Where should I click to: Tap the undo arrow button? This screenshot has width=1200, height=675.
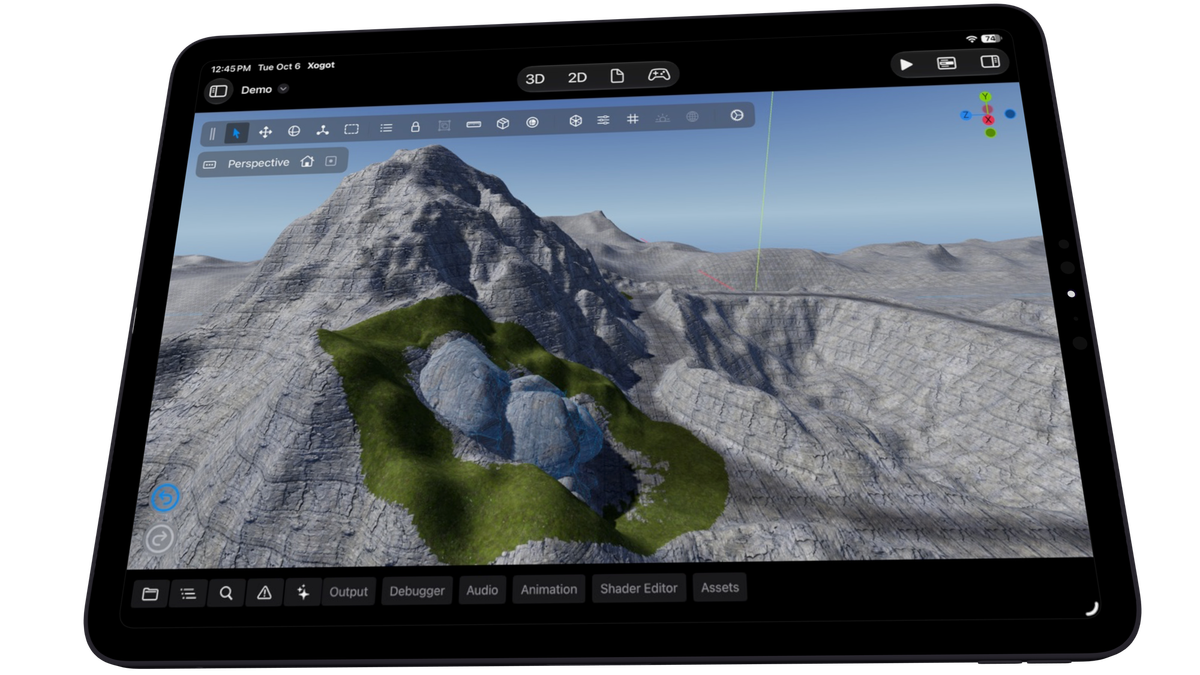[165, 497]
